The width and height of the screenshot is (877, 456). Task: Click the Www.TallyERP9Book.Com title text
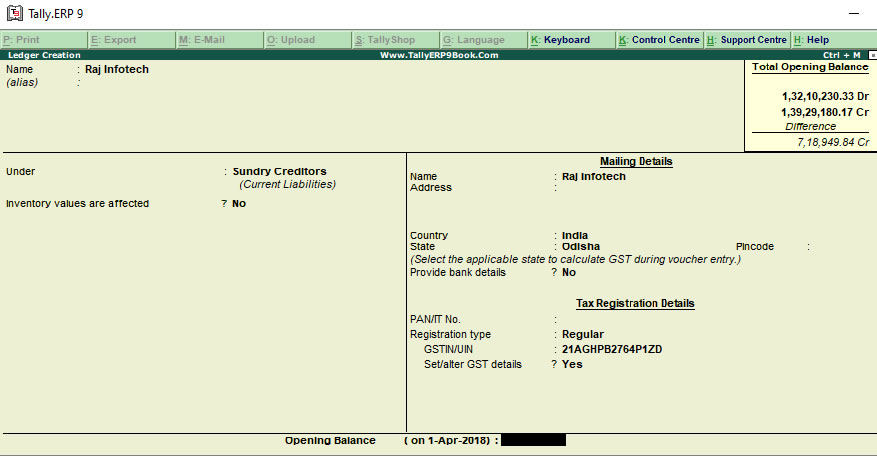coord(439,55)
